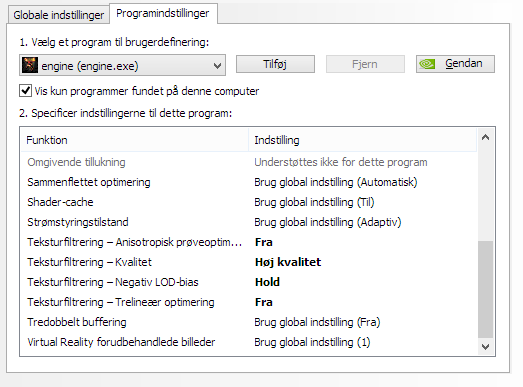Switch to the Globale indstillinger tab
The image size is (523, 387).
click(59, 15)
